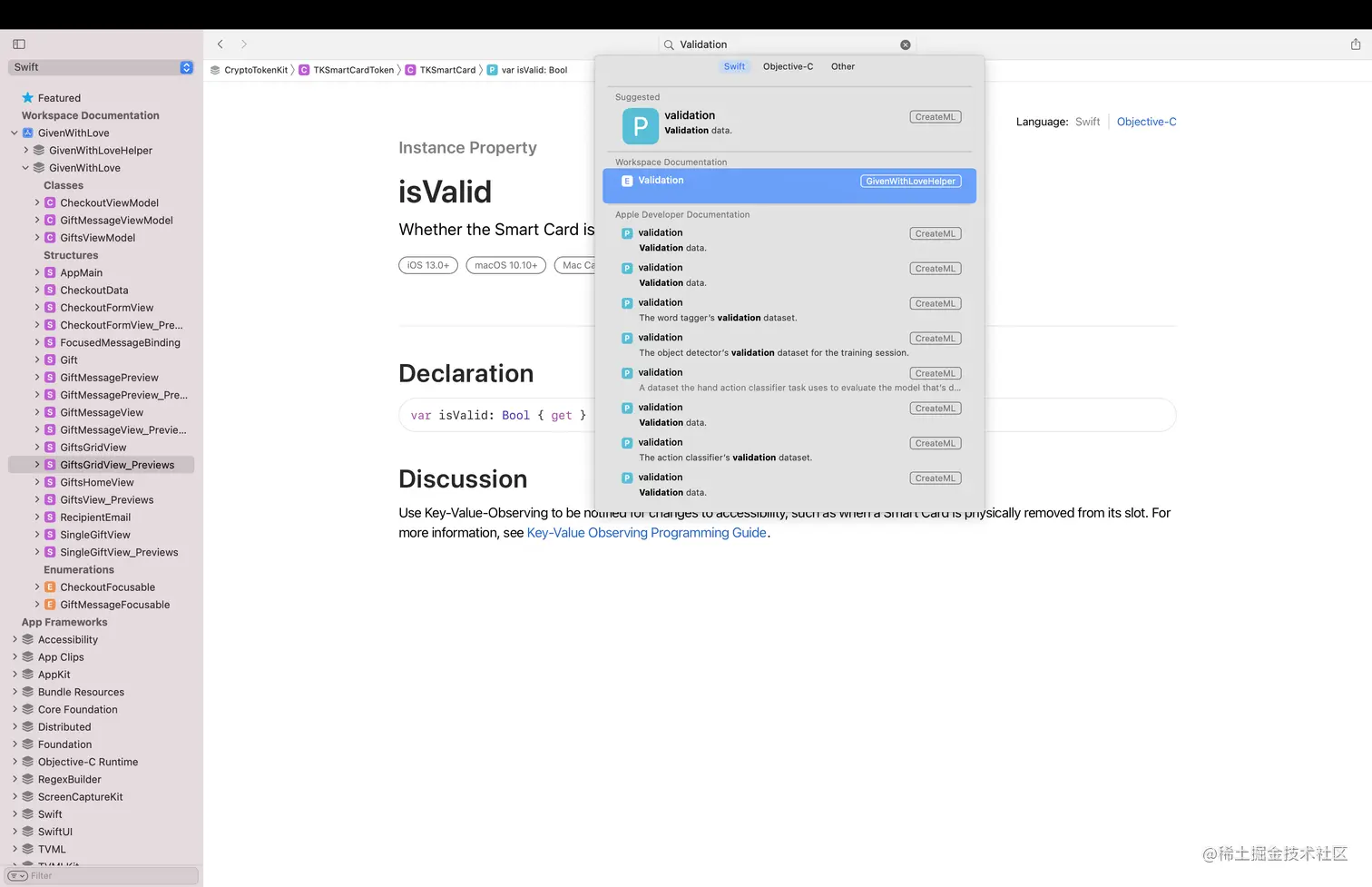Screen dimensions: 1372x887
Task: Clear the Validation search text
Action: click(905, 44)
